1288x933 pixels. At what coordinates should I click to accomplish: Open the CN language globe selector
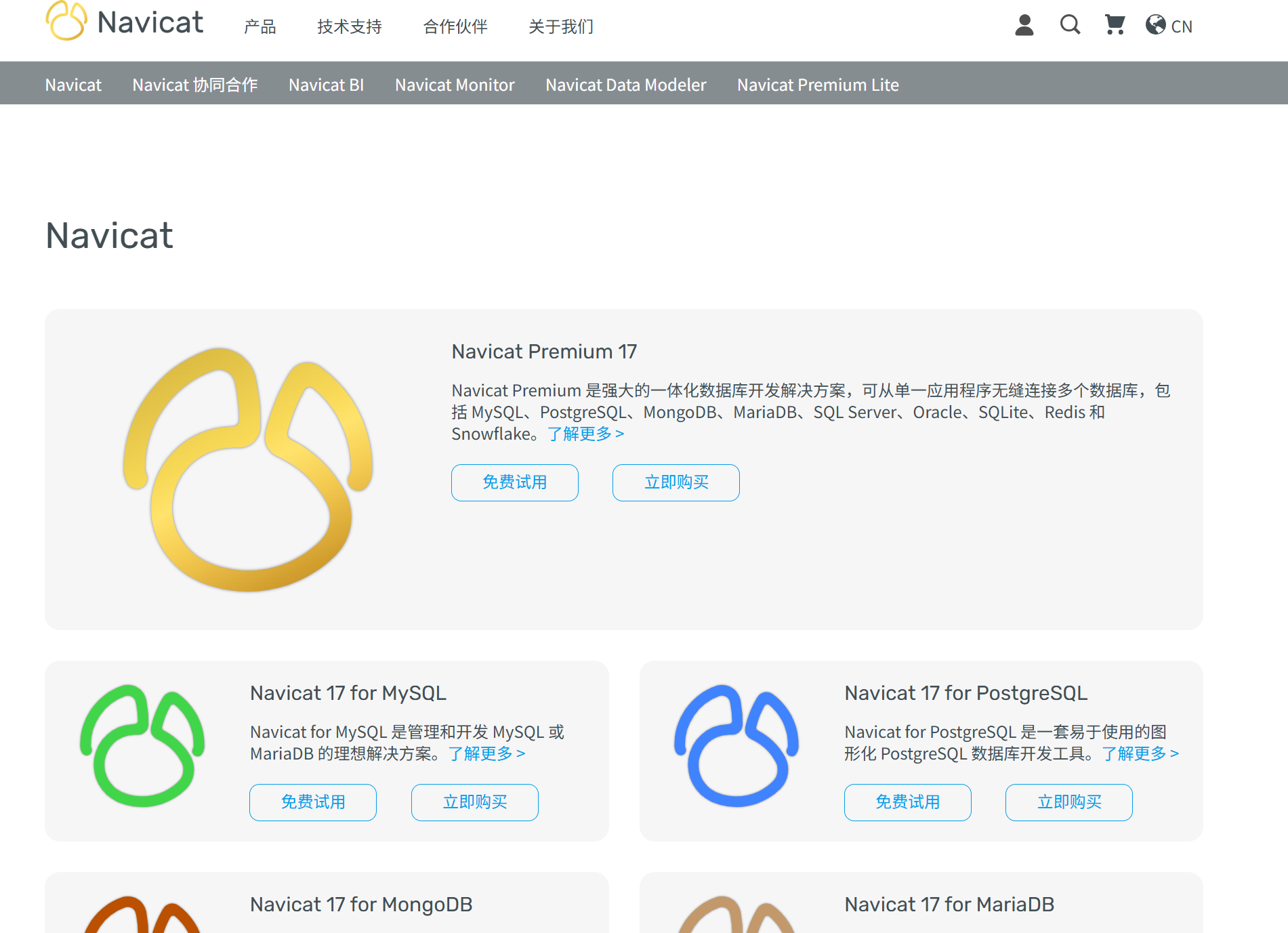(1169, 26)
